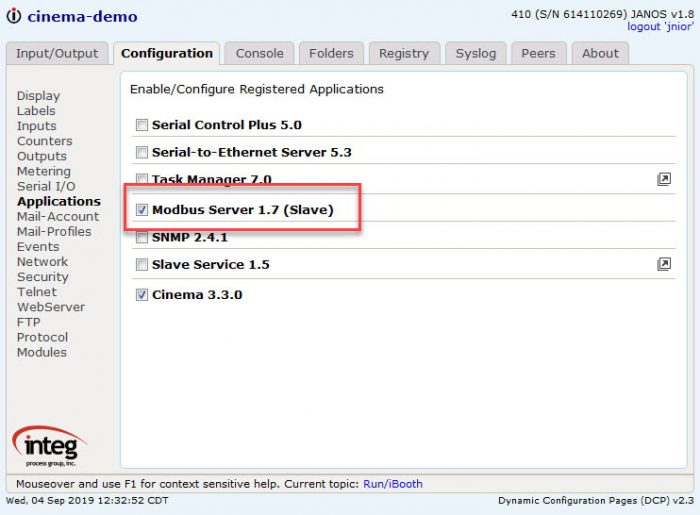Open Display settings in sidebar
Viewport: 700px width, 515px height.
pyautogui.click(x=38, y=96)
